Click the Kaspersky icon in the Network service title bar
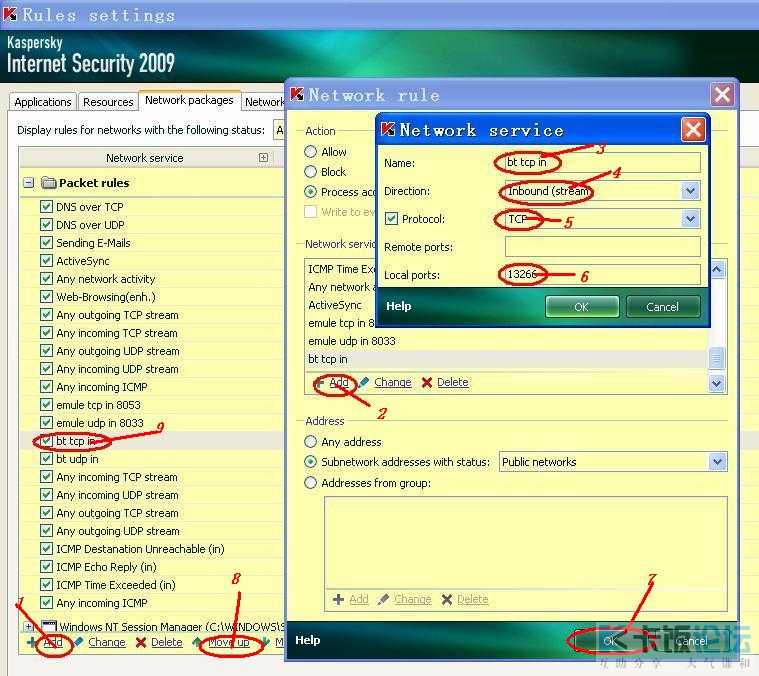The image size is (759, 676). point(388,129)
